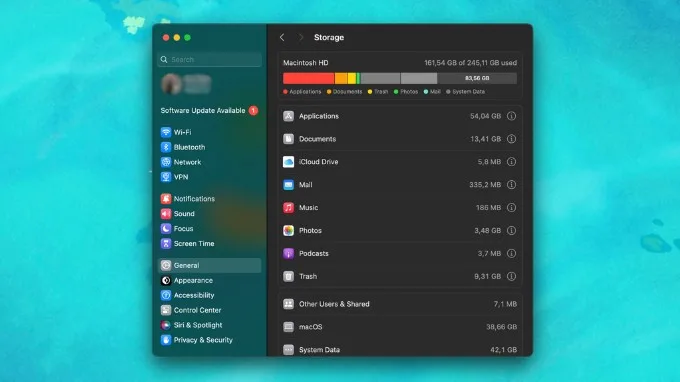Click the System Data legend label
This screenshot has width=680, height=382.
point(468,91)
